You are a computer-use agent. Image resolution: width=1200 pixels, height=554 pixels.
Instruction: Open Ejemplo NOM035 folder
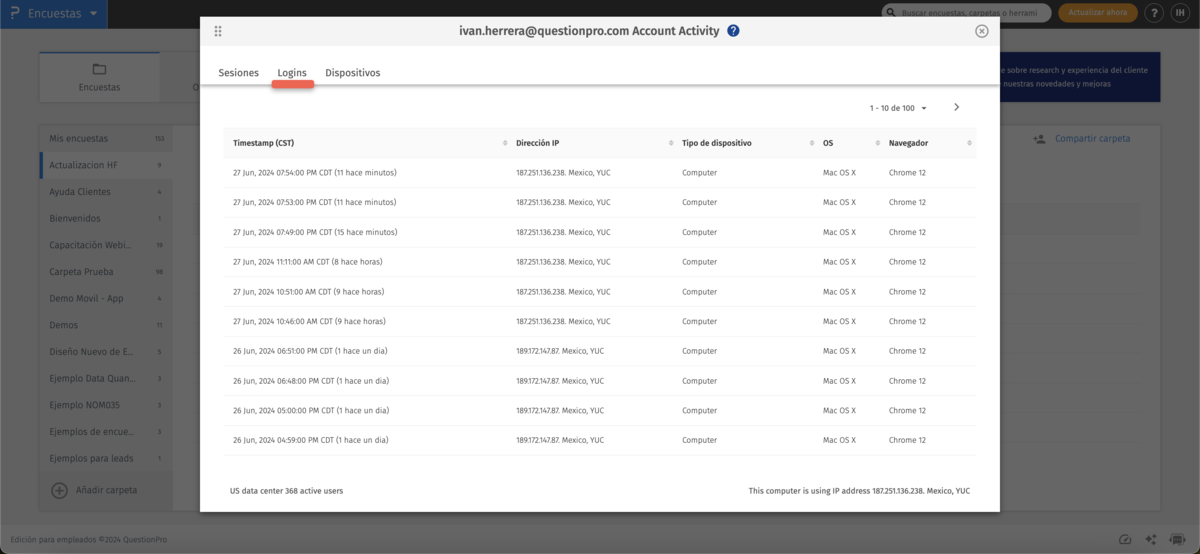[x=106, y=405]
